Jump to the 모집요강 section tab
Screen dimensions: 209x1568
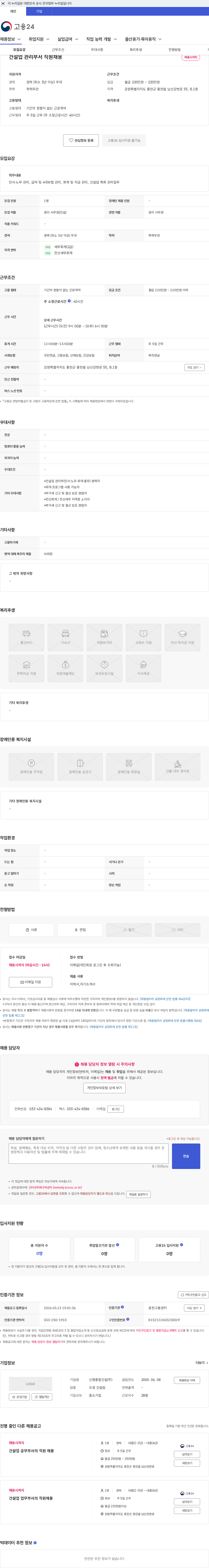20,50
